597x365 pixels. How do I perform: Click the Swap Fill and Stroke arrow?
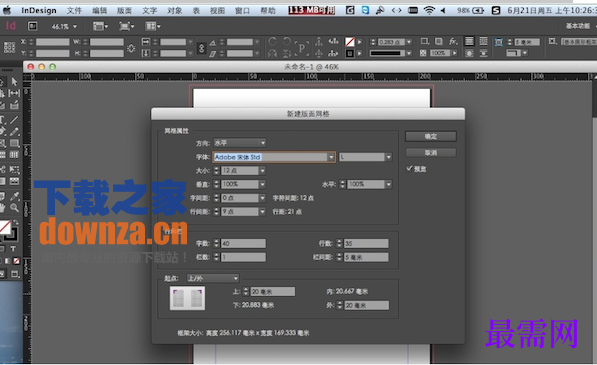pos(16,222)
